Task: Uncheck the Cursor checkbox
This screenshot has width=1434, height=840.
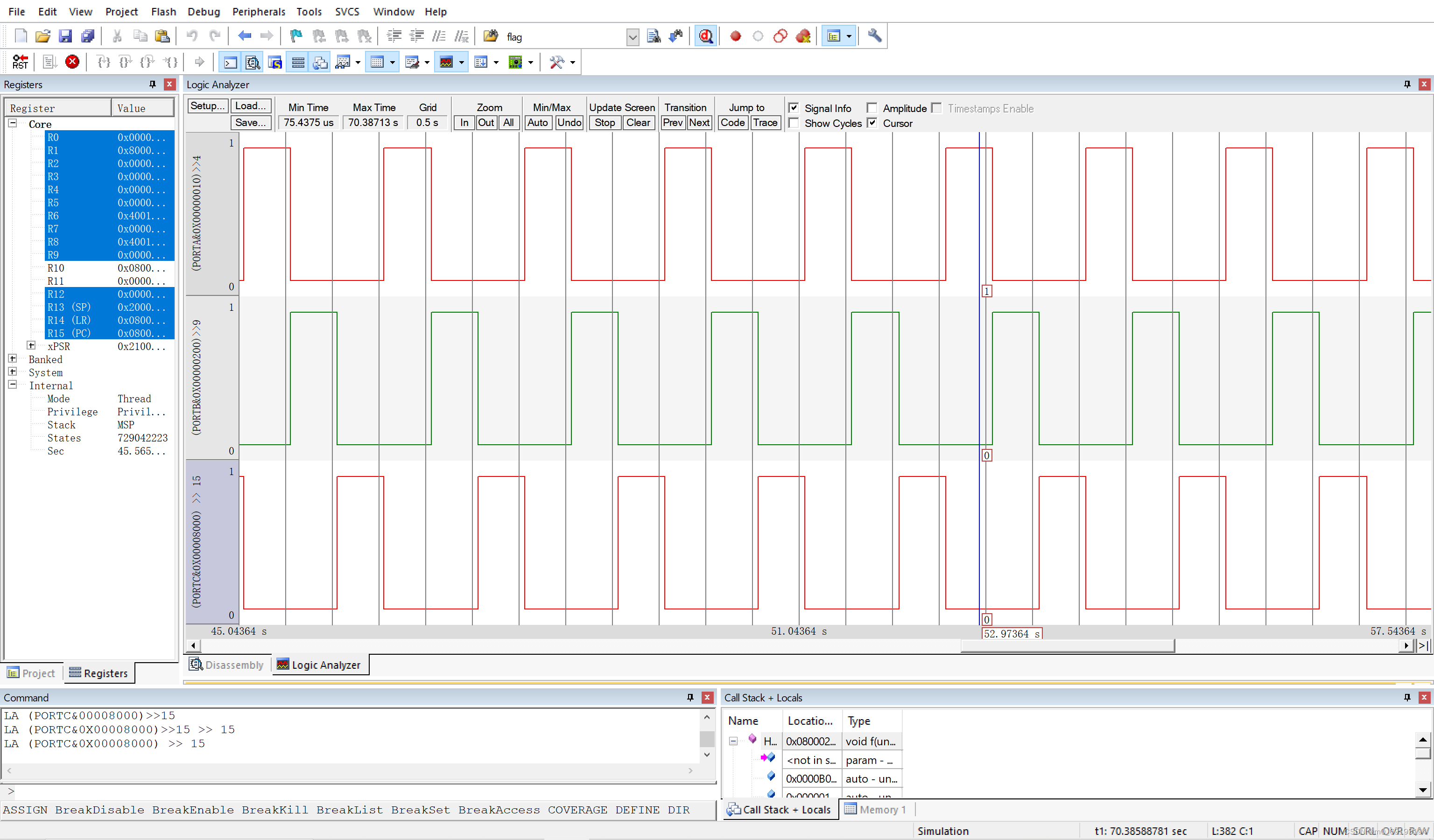Action: [872, 123]
